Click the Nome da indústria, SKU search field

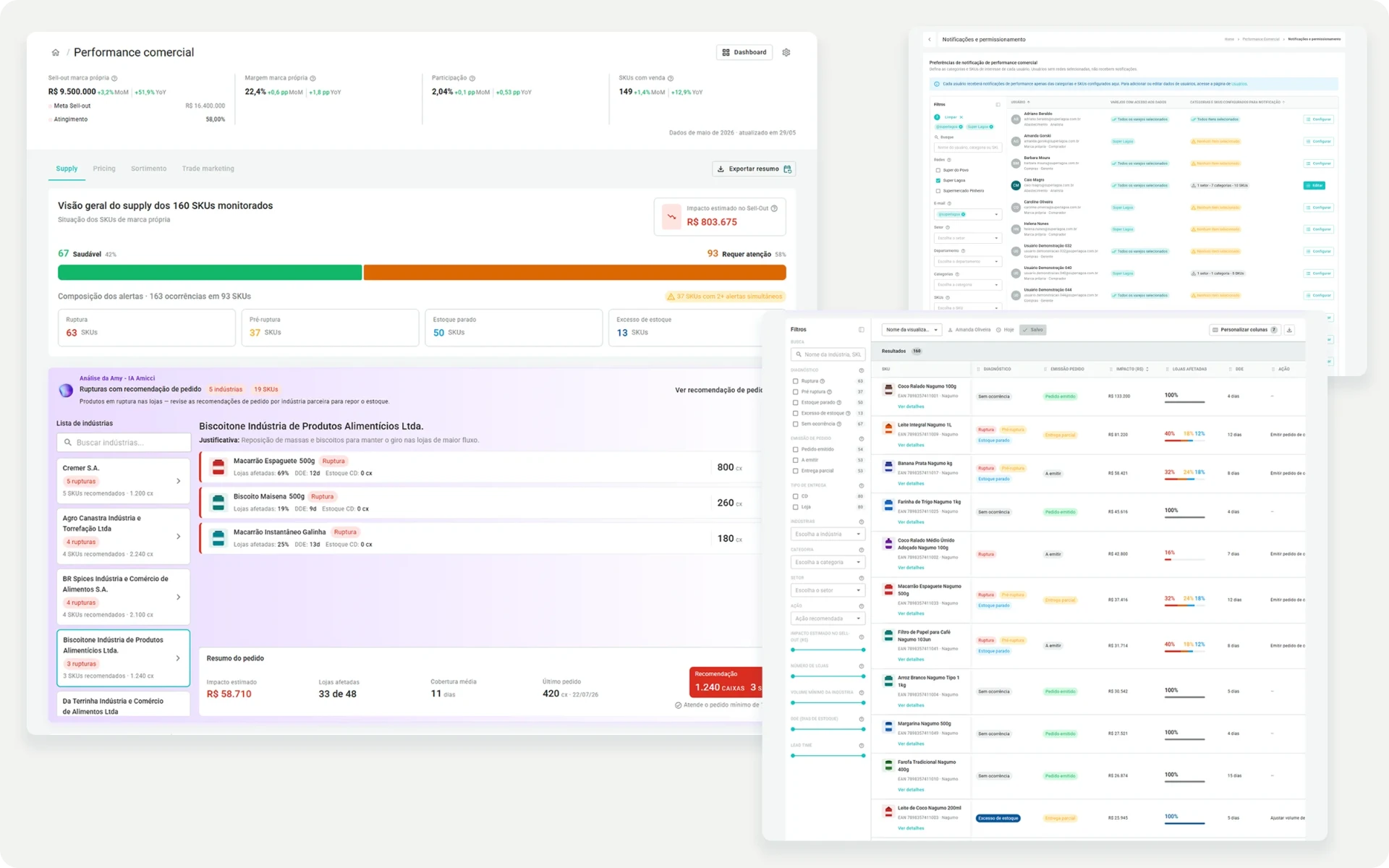point(828,354)
